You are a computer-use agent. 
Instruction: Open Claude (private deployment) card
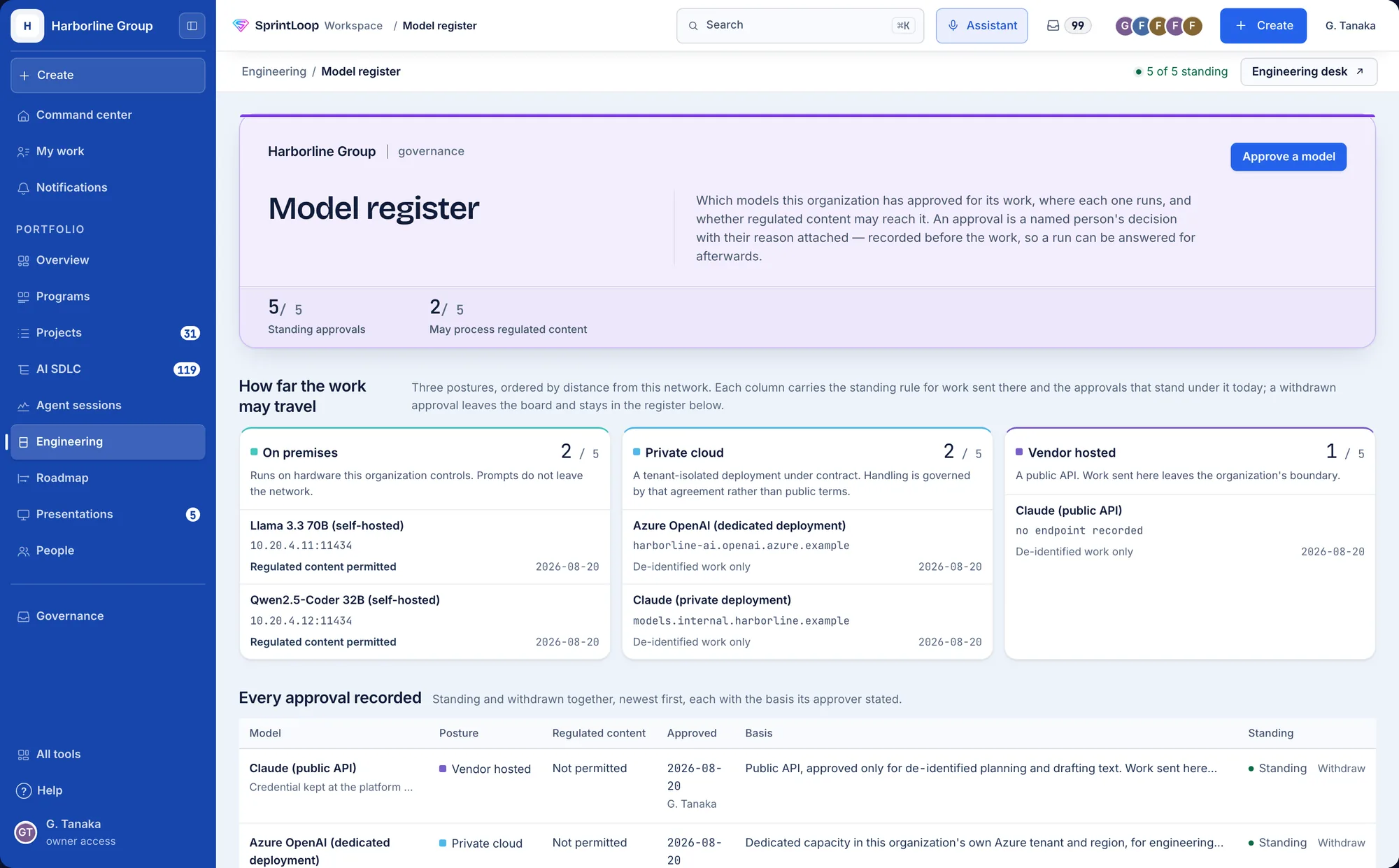(x=807, y=621)
